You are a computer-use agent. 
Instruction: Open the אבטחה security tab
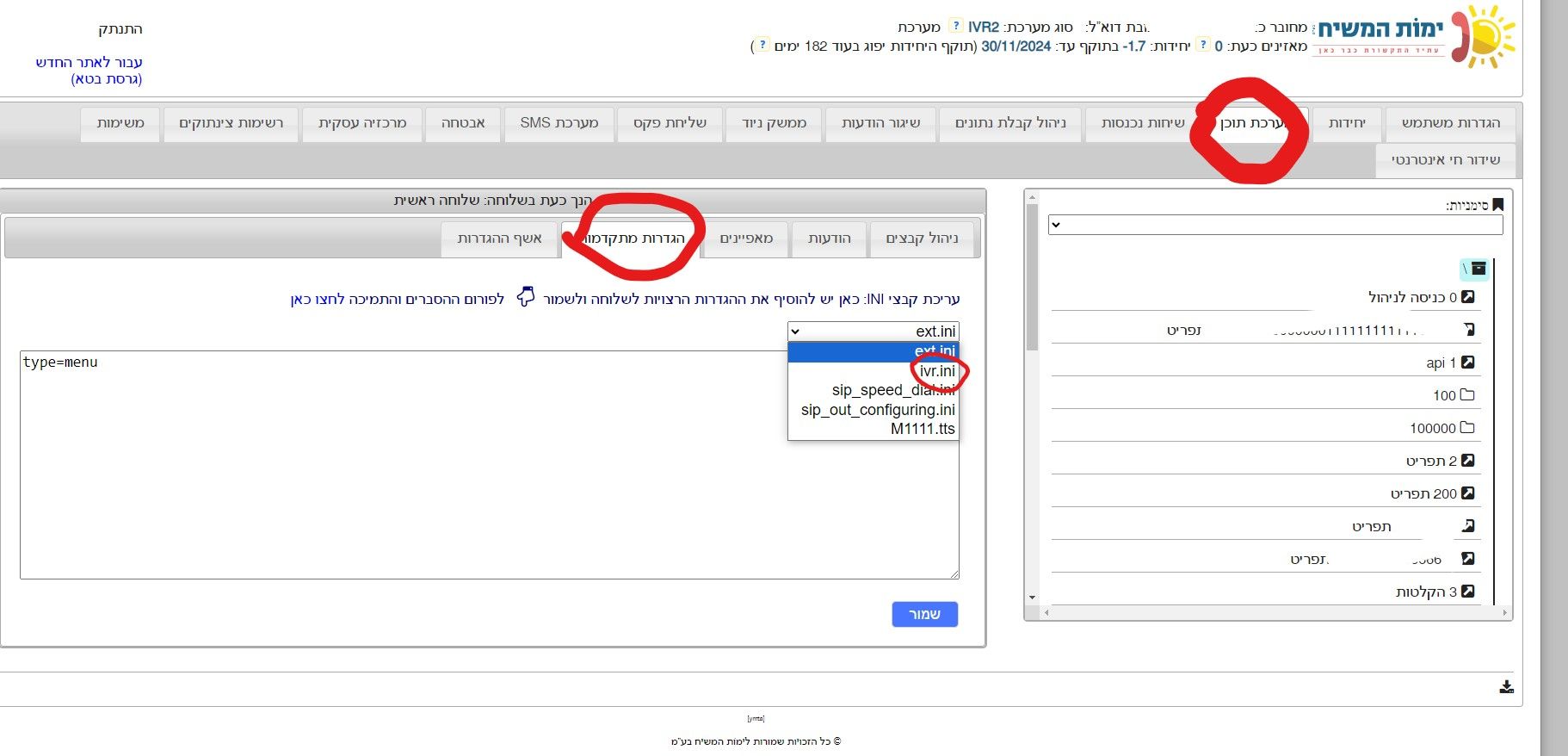point(463,124)
